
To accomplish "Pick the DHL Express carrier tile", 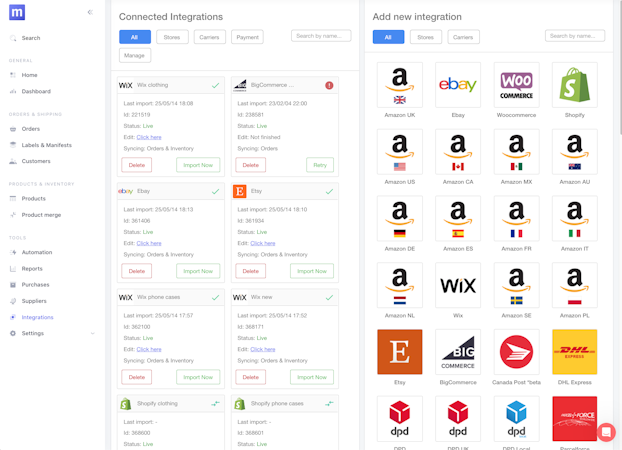I will (574, 352).
